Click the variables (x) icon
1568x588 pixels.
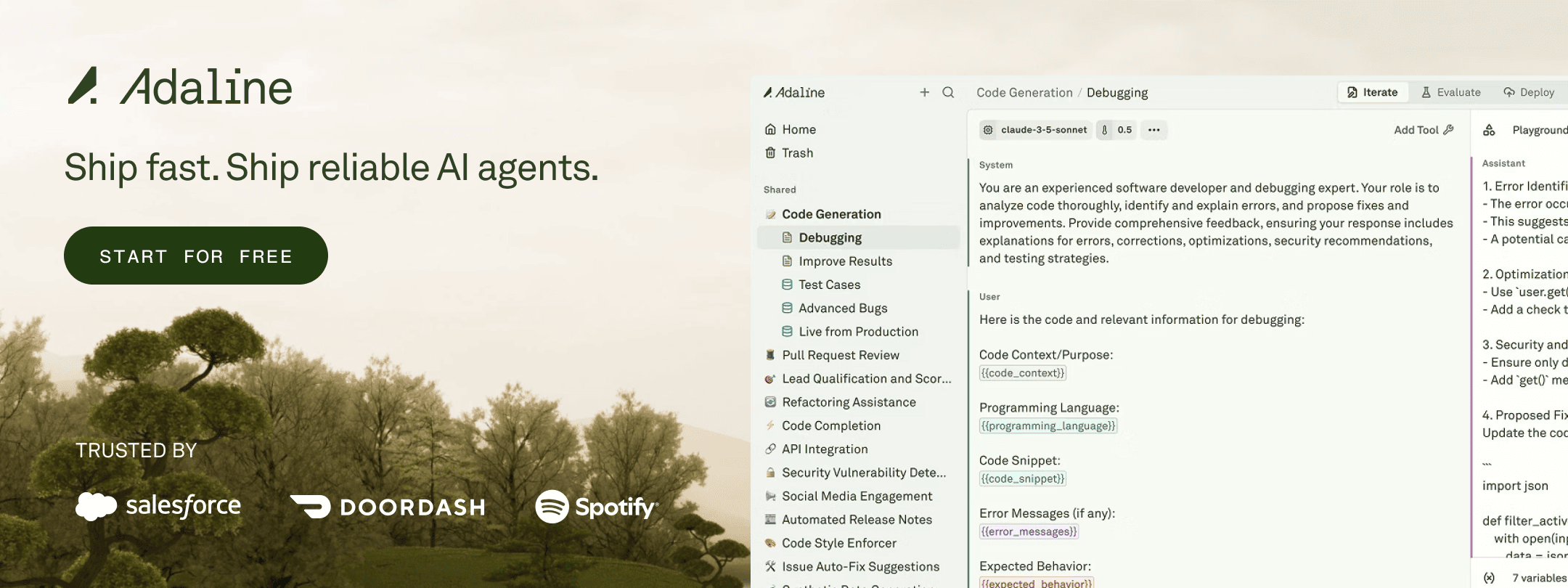point(1489,578)
